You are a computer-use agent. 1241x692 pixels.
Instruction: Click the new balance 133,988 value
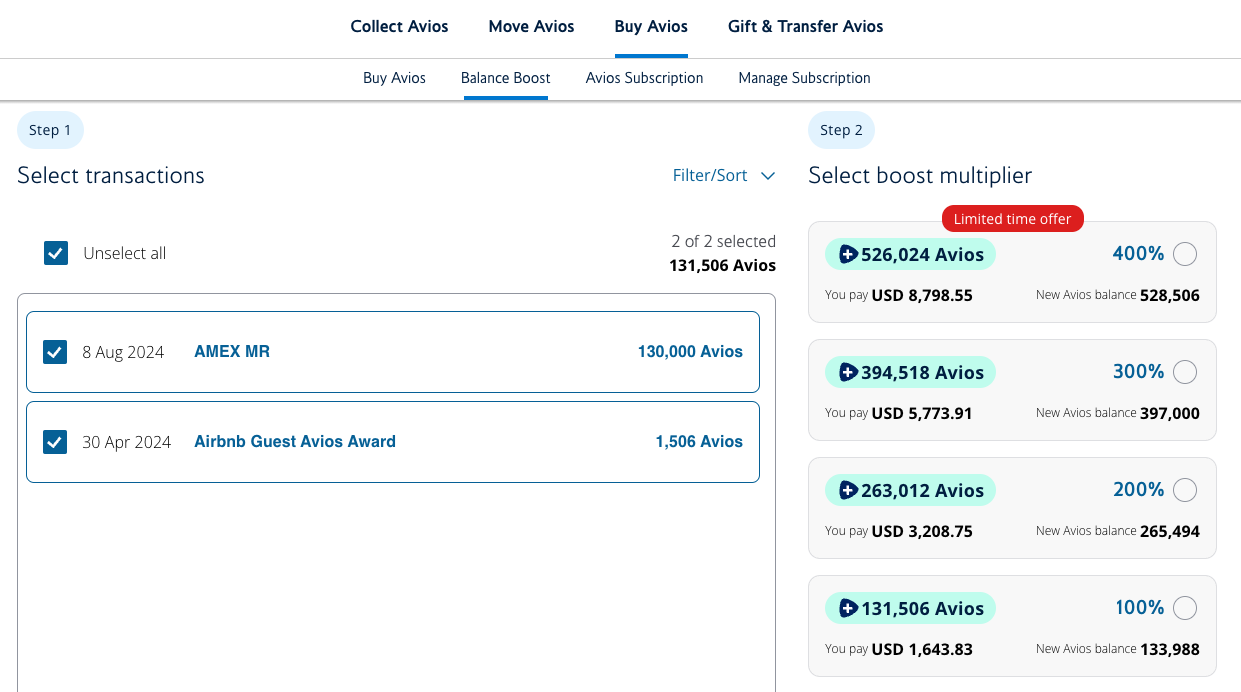pos(1170,649)
